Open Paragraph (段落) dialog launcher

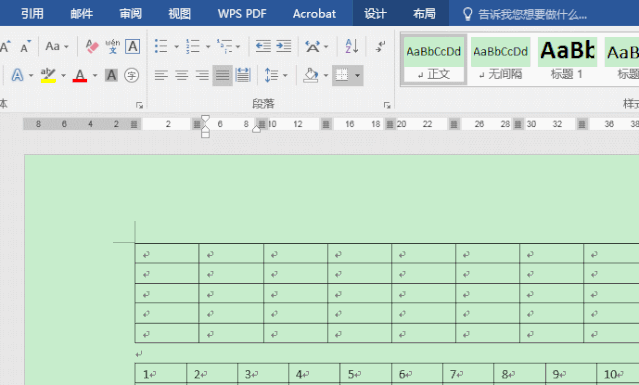click(x=387, y=106)
